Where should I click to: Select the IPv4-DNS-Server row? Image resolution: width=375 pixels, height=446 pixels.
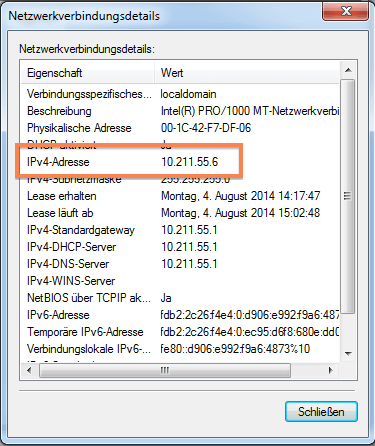coord(180,264)
